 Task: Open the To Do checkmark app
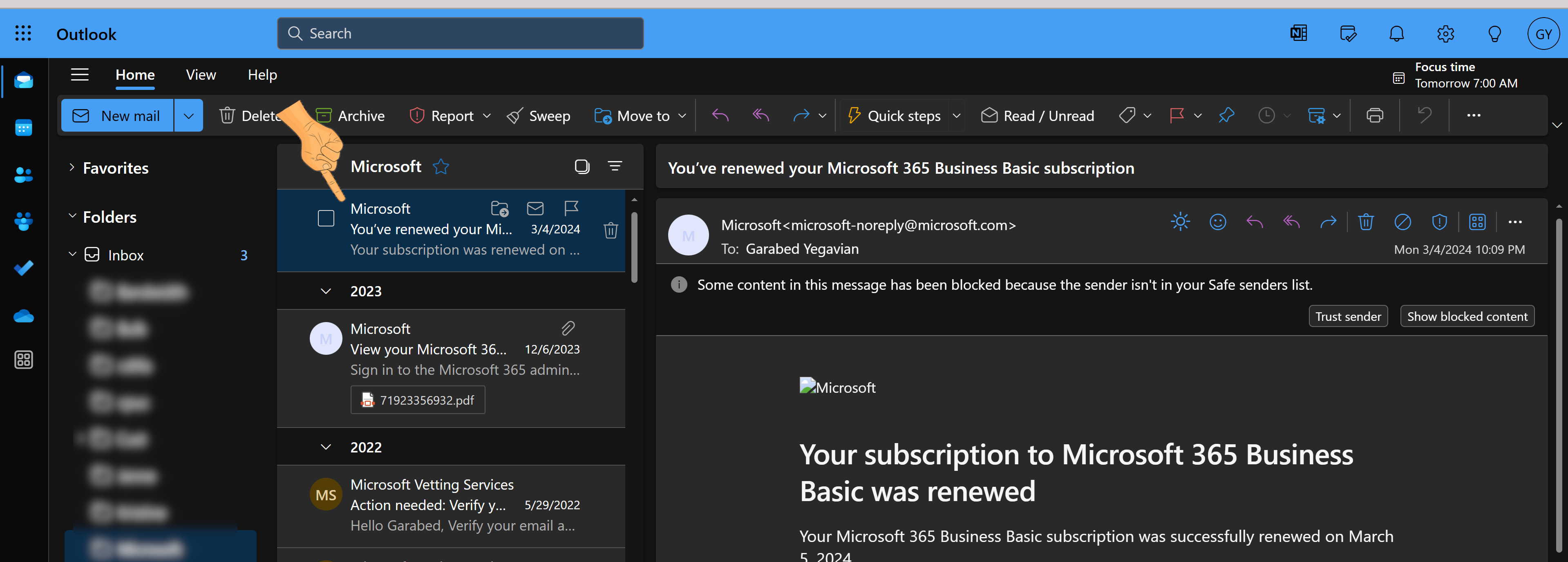click(x=24, y=268)
